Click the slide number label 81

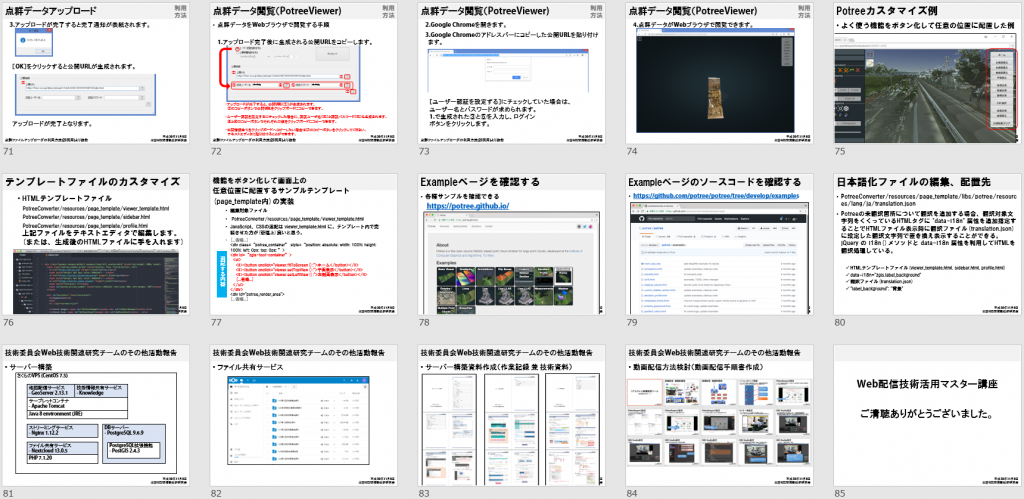pos(8,493)
